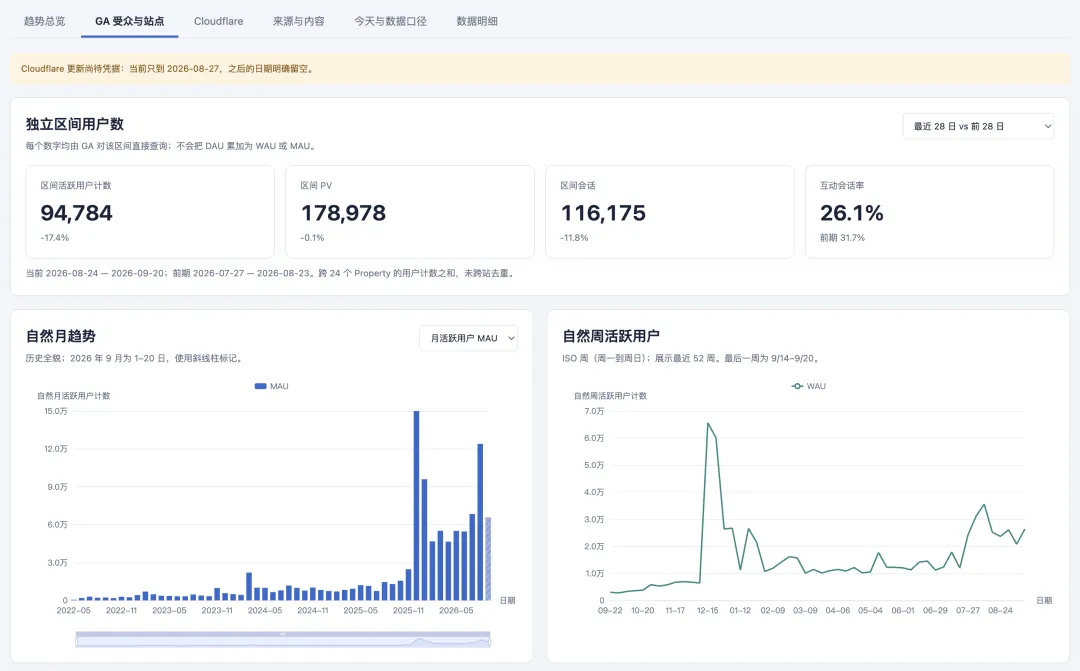
Task: Click the 自然周活跃用户计数 axis title
Action: tap(610, 396)
